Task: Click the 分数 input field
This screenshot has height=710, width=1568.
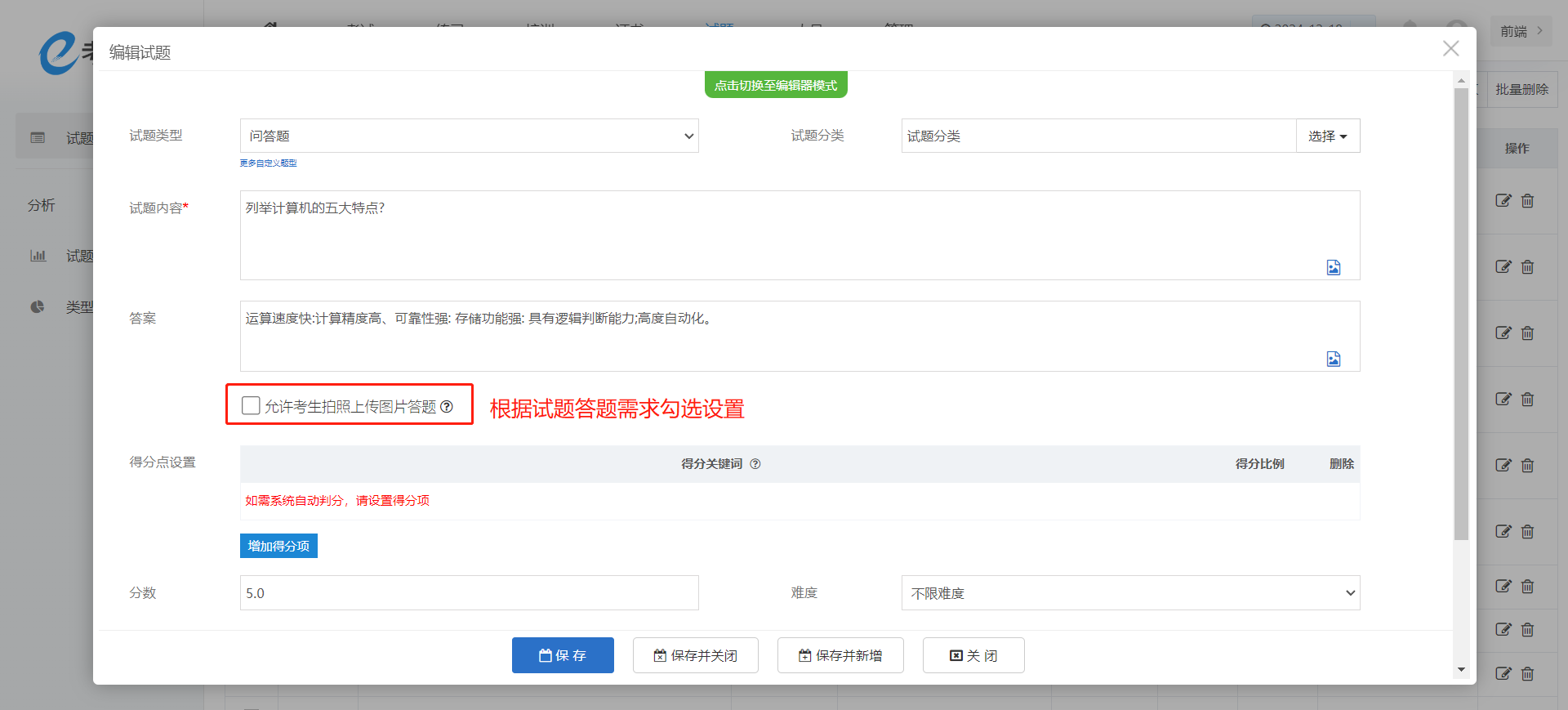Action: (x=469, y=593)
